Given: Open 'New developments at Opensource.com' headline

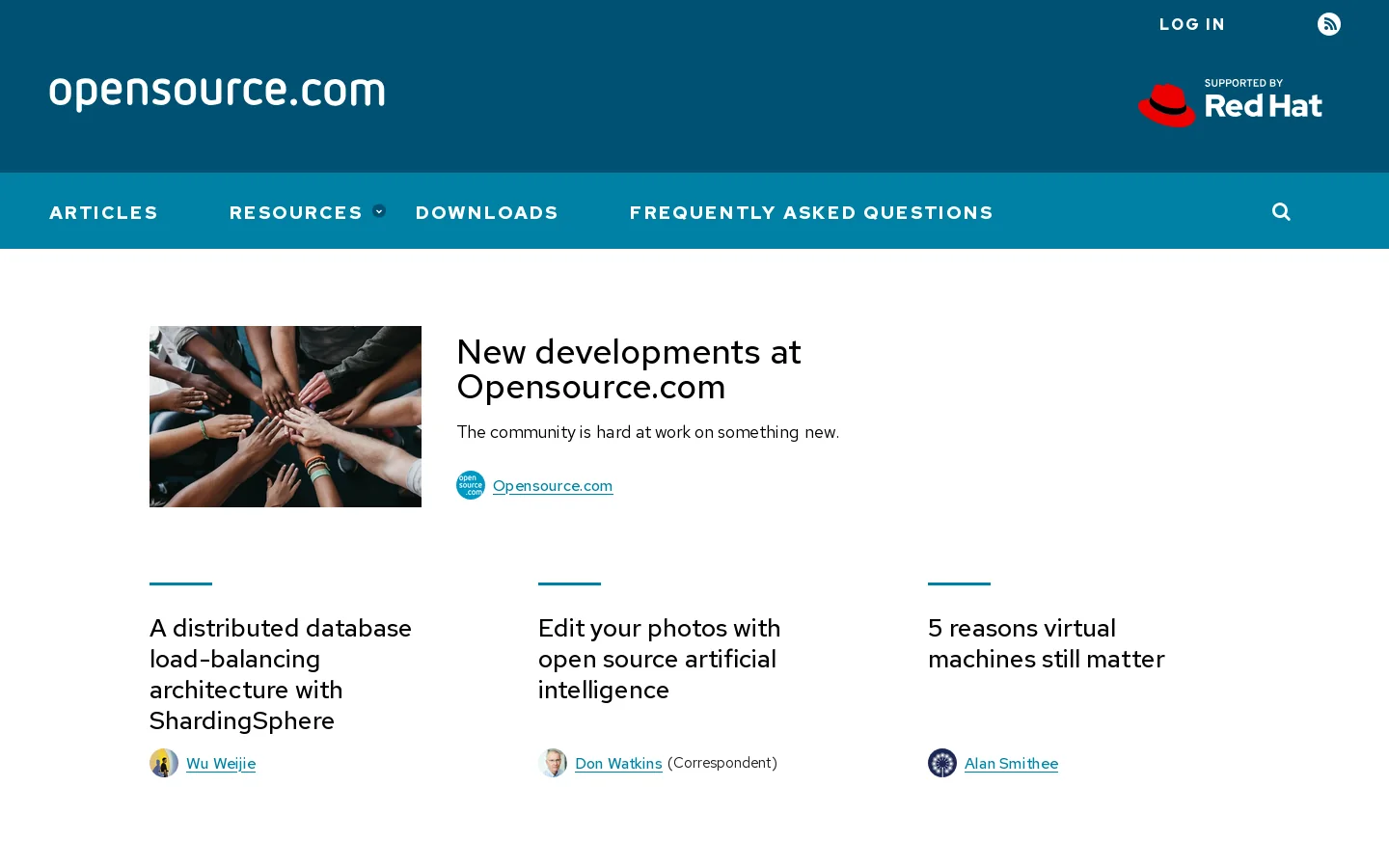Looking at the screenshot, I should [629, 369].
